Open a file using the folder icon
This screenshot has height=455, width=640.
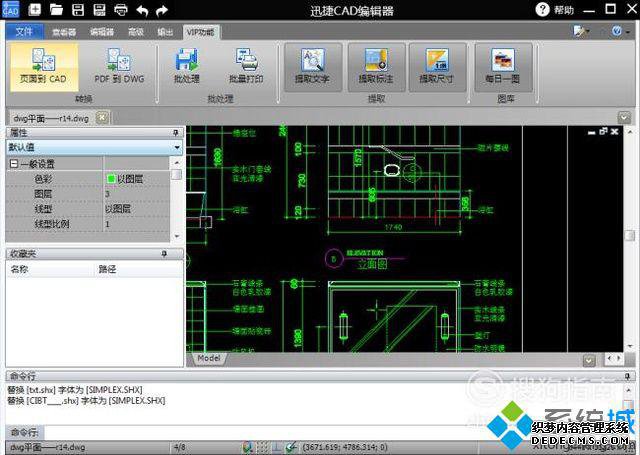[x=56, y=9]
